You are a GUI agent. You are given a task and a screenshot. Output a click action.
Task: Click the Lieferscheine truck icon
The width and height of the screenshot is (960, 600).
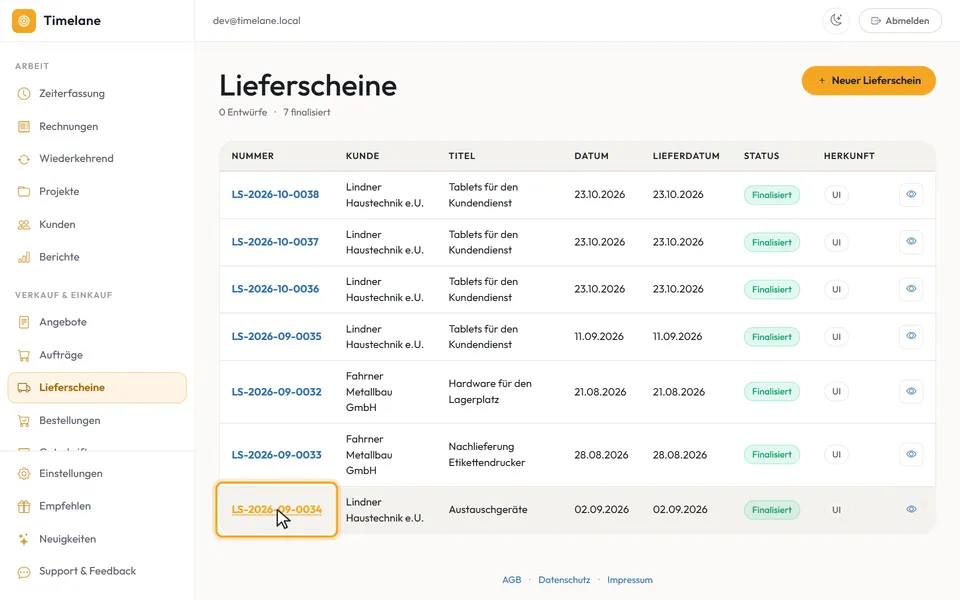(24, 388)
